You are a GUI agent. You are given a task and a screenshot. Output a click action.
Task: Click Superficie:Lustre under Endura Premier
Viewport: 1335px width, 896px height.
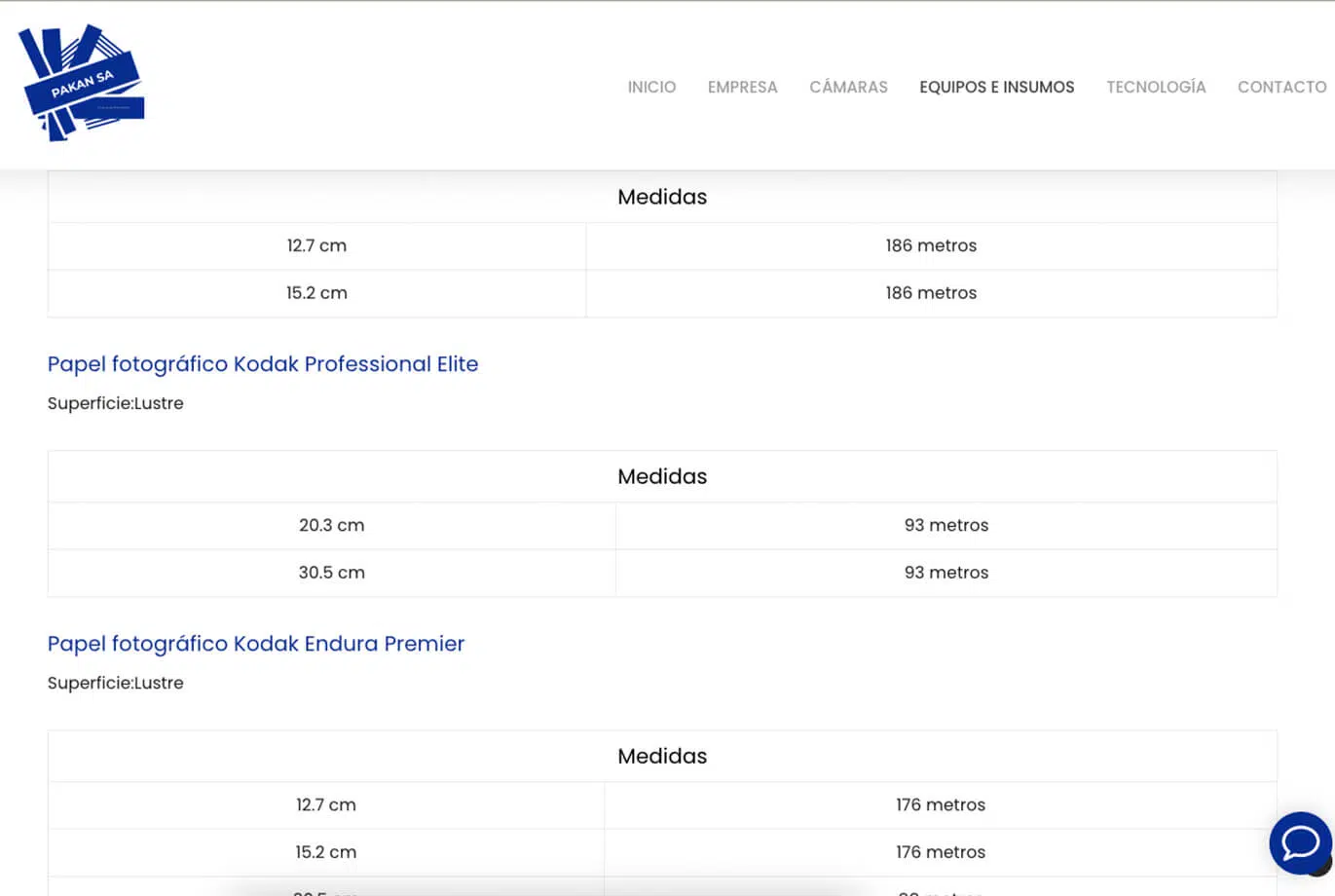pos(116,683)
